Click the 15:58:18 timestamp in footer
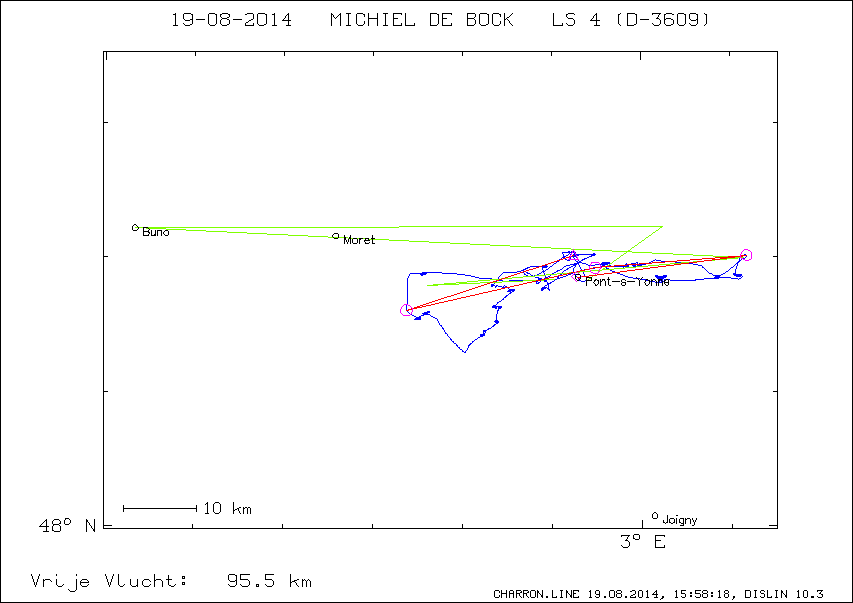The height and width of the screenshot is (603, 853). [x=706, y=594]
